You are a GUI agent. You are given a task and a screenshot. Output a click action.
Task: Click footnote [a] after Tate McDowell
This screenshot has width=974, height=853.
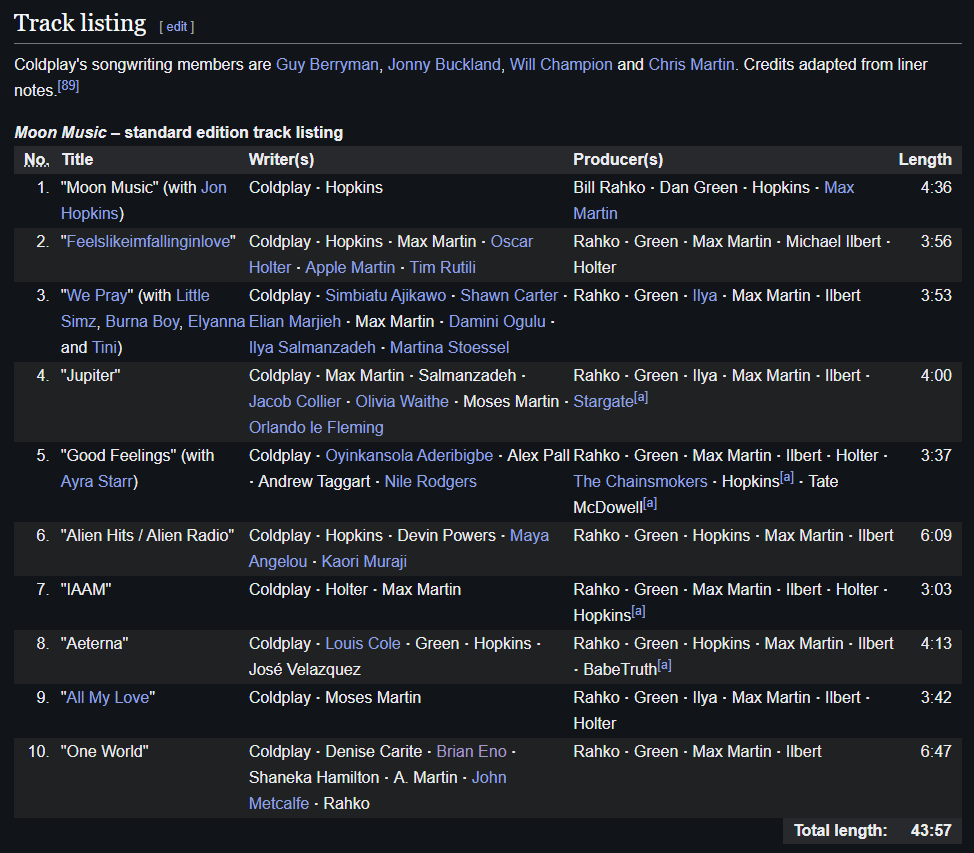[650, 504]
